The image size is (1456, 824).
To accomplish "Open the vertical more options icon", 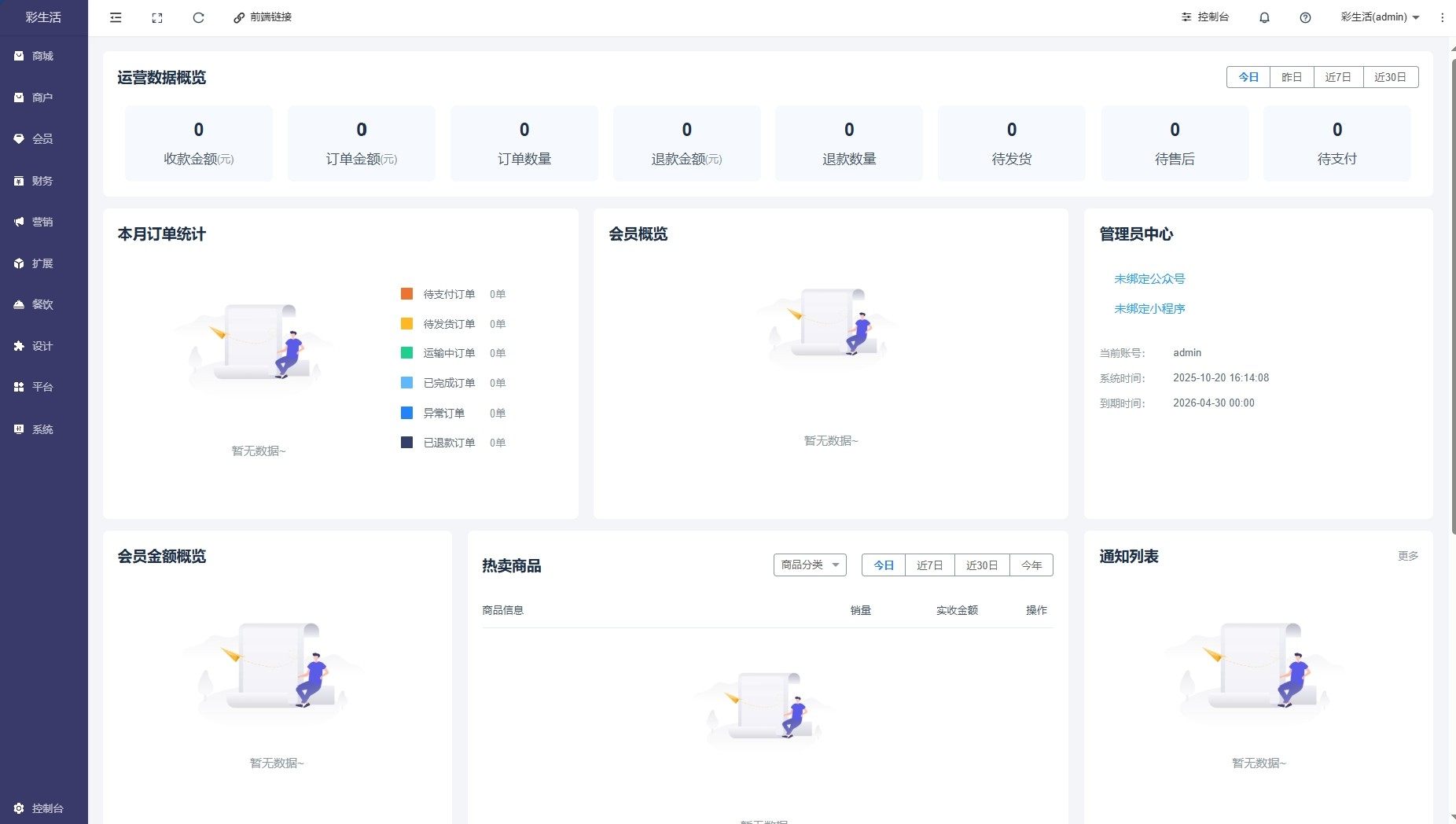I will 1442,17.
